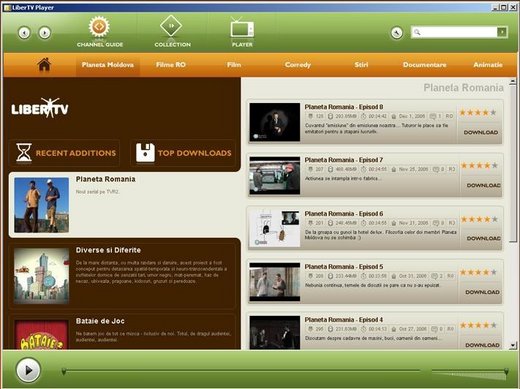Download Planeta Romania Episod 8

pyautogui.click(x=481, y=132)
